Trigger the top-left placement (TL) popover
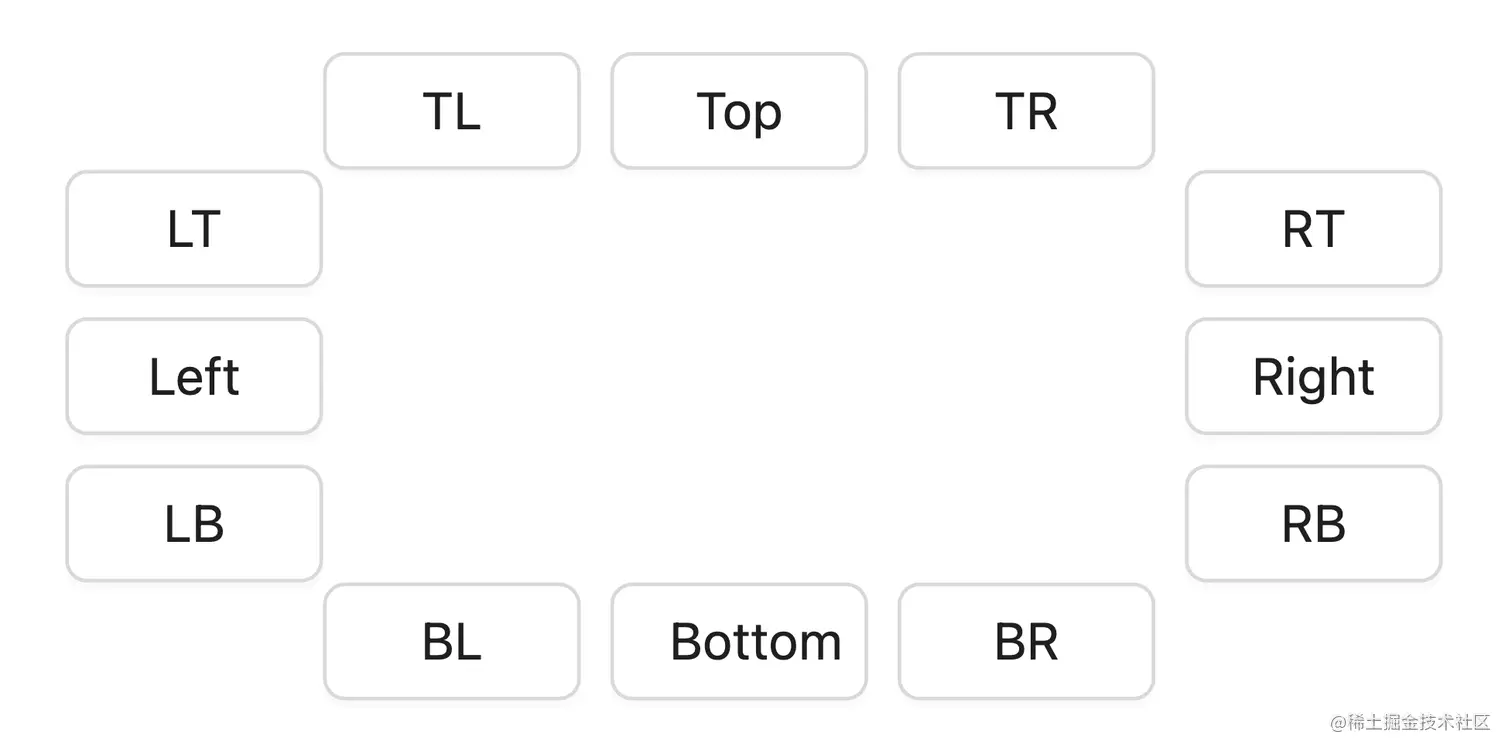1512x754 pixels. (x=452, y=111)
